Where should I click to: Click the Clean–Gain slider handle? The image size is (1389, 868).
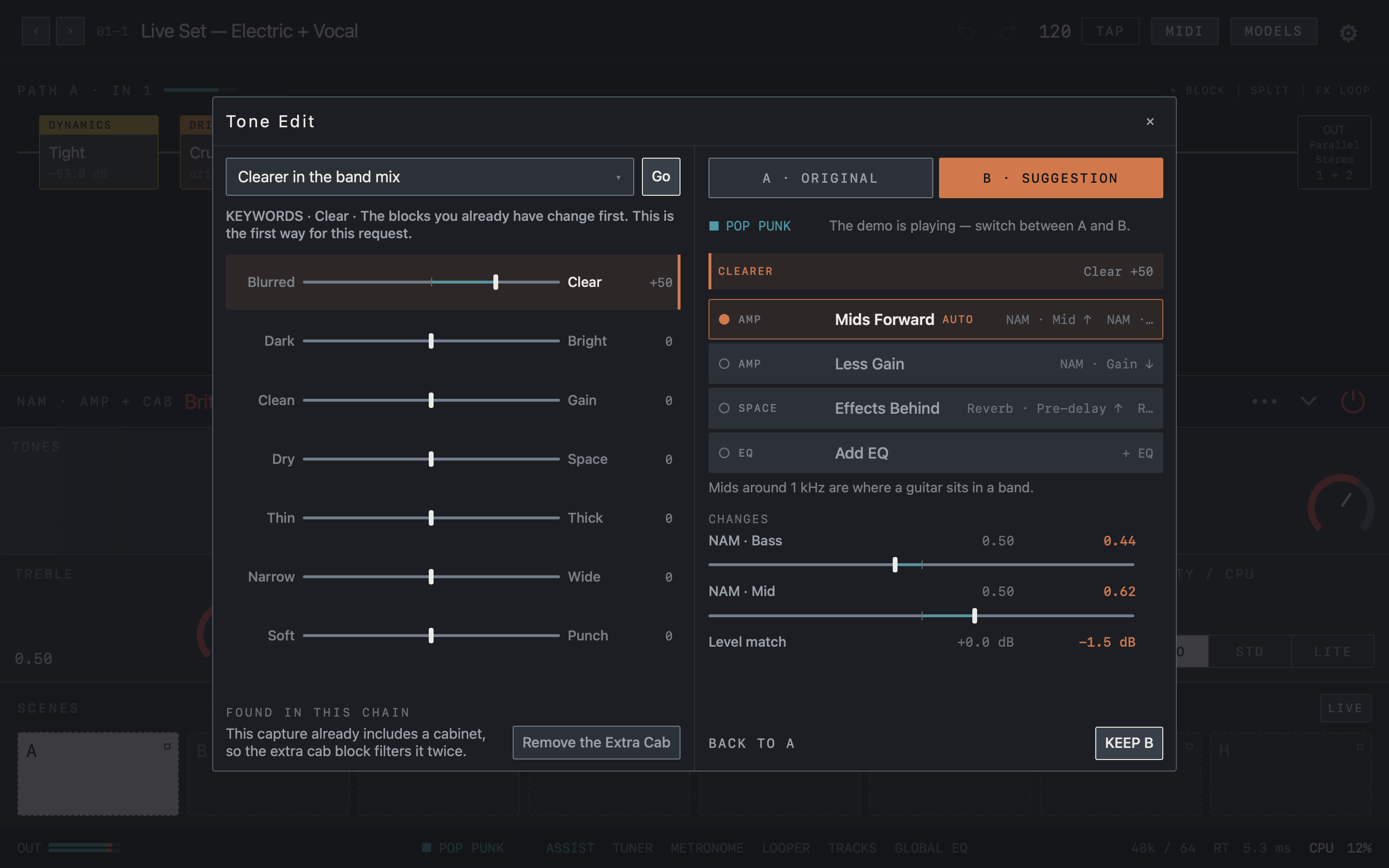(x=431, y=400)
